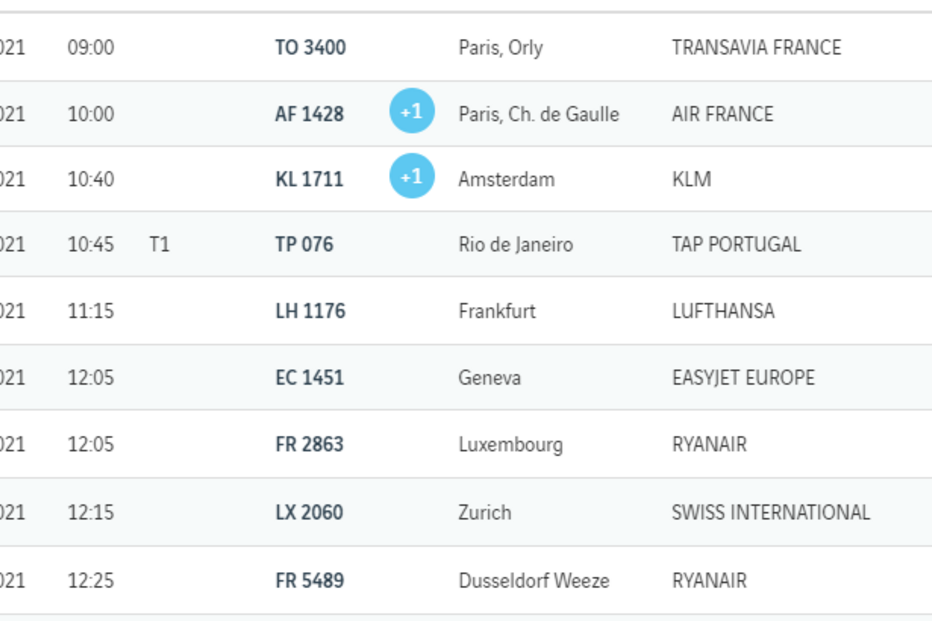The image size is (932, 621).
Task: Click flight TP 076
Action: pyautogui.click(x=304, y=244)
